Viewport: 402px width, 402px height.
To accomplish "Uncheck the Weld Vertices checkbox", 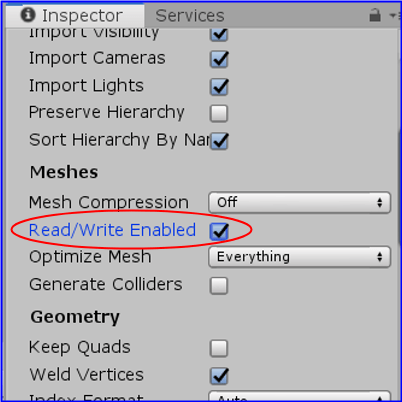I will [219, 375].
